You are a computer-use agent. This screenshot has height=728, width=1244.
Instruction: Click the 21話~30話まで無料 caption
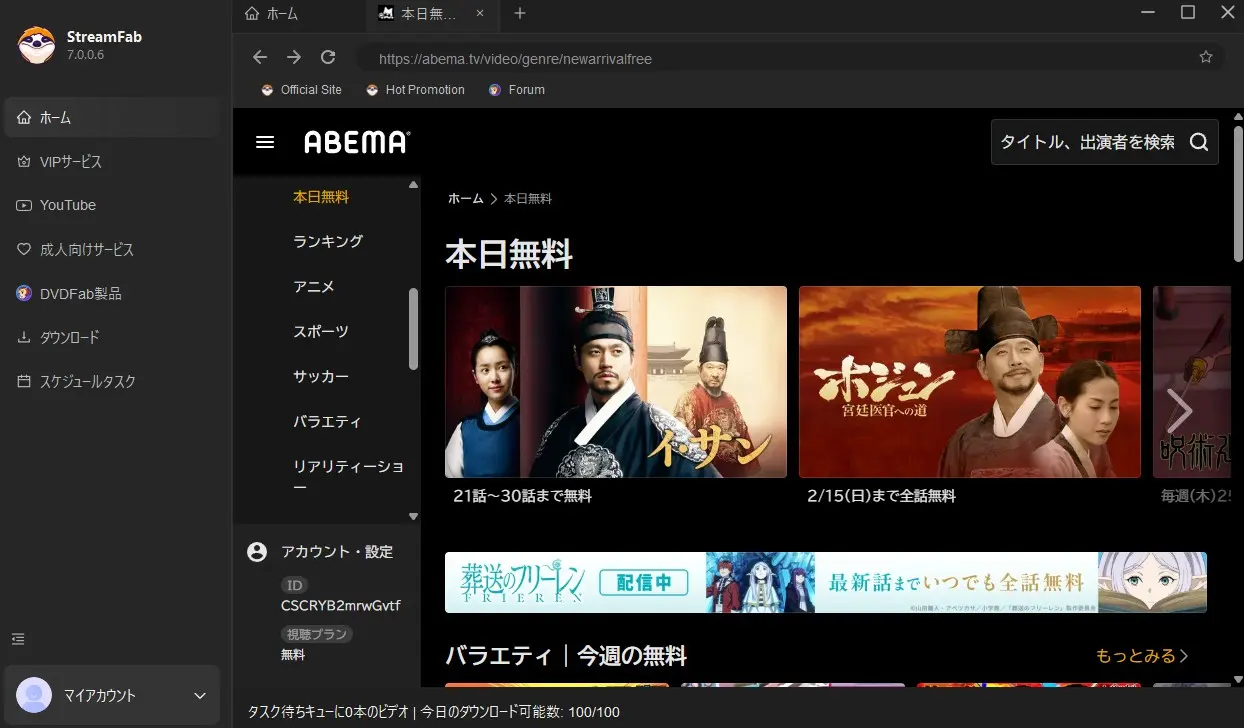point(522,496)
